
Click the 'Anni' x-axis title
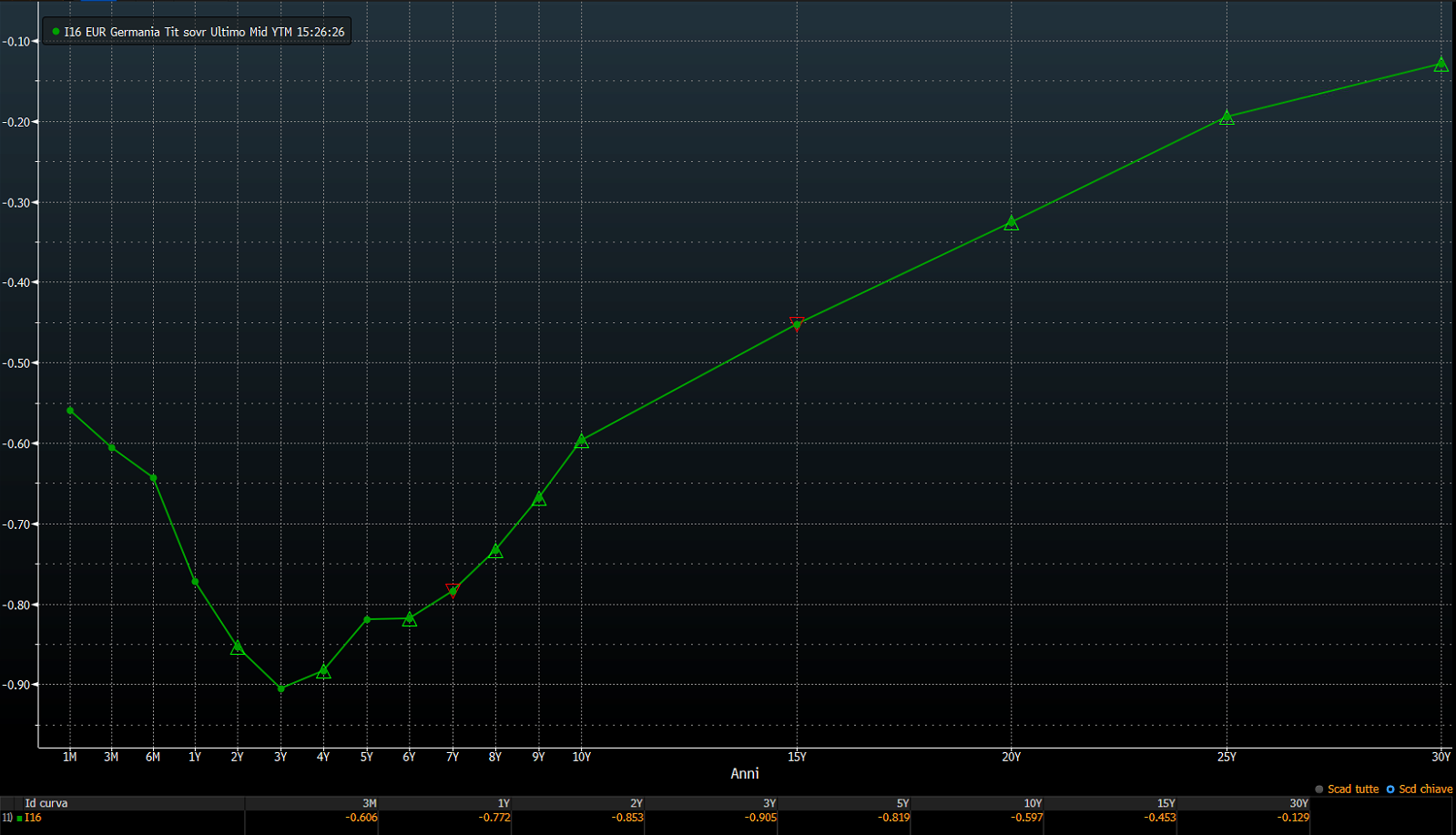tap(744, 773)
